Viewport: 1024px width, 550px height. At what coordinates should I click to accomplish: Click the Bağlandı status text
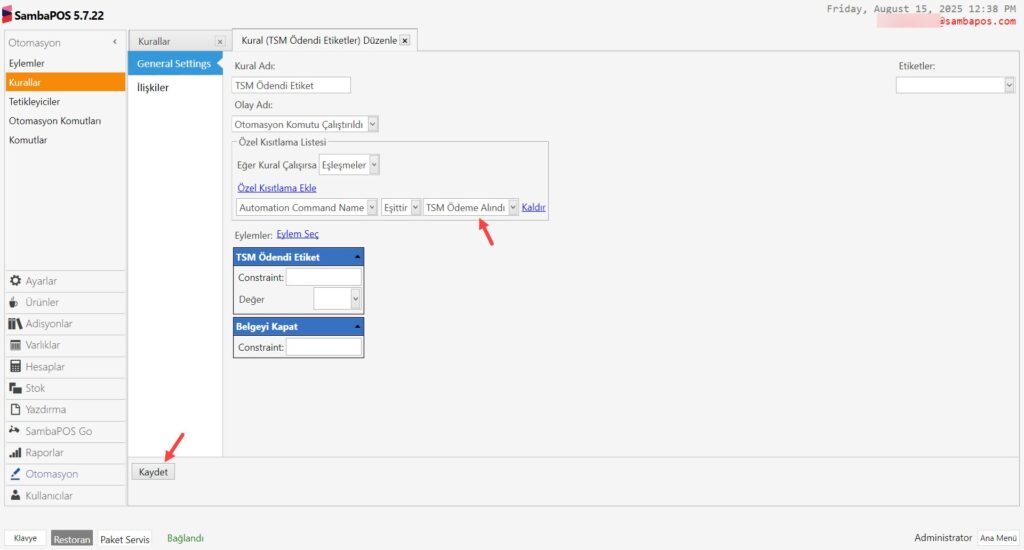pos(185,538)
